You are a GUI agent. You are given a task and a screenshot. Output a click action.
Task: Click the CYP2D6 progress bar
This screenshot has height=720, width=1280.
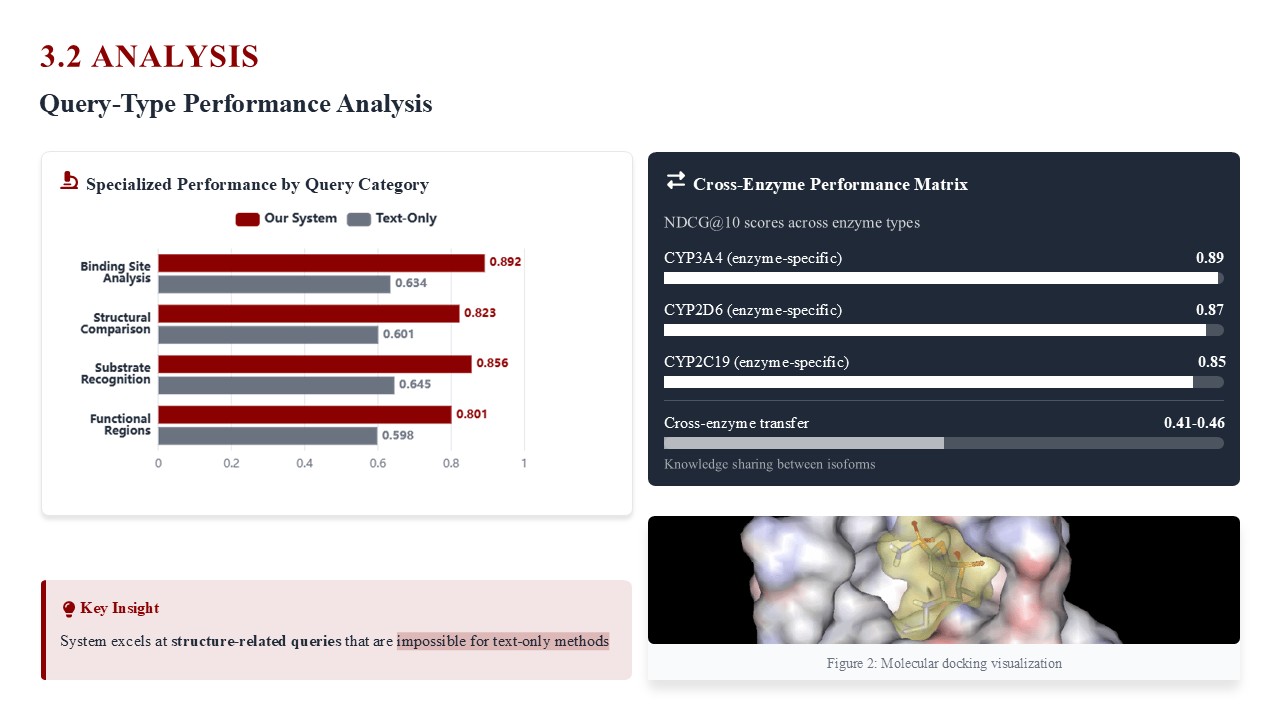[944, 330]
